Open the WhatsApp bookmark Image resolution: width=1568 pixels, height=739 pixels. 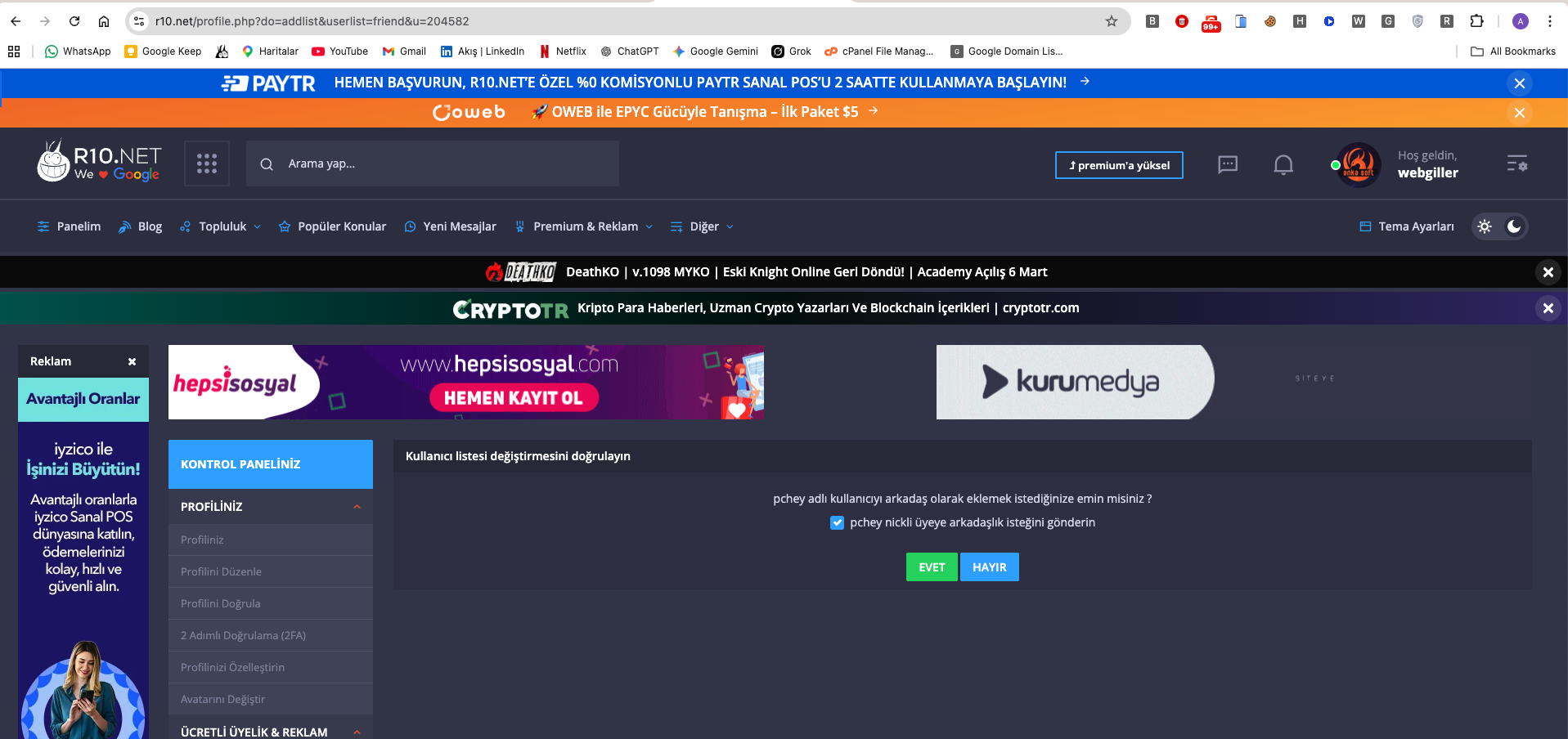pos(78,52)
